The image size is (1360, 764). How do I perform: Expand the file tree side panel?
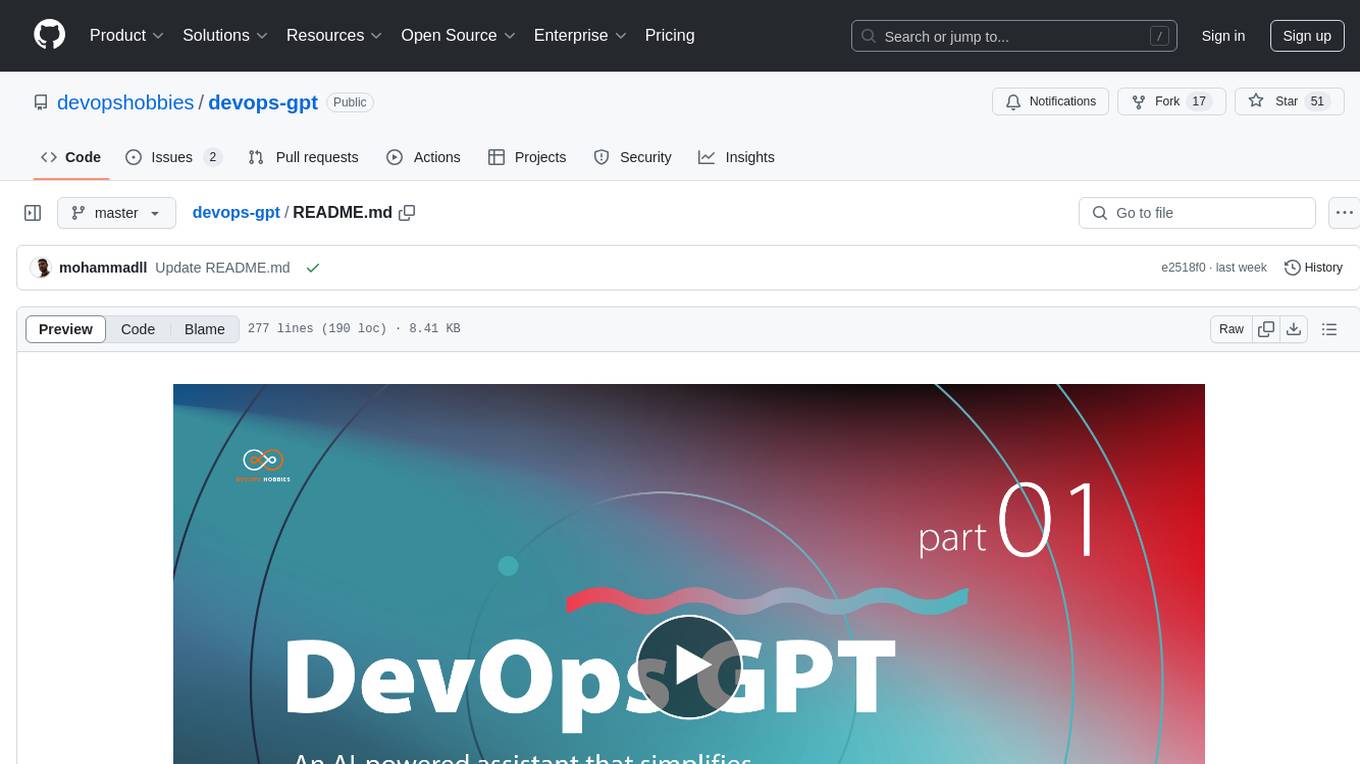[33, 213]
